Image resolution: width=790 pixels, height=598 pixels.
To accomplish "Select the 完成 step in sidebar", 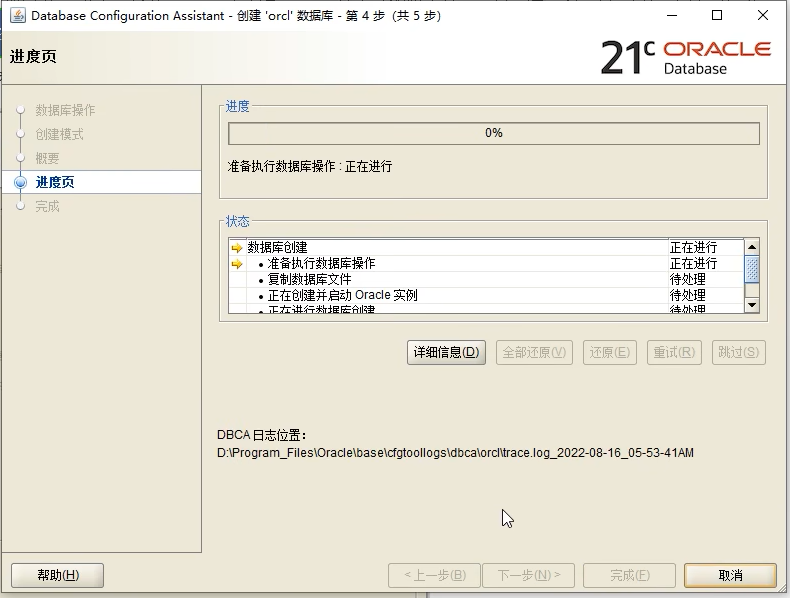I will coord(47,206).
